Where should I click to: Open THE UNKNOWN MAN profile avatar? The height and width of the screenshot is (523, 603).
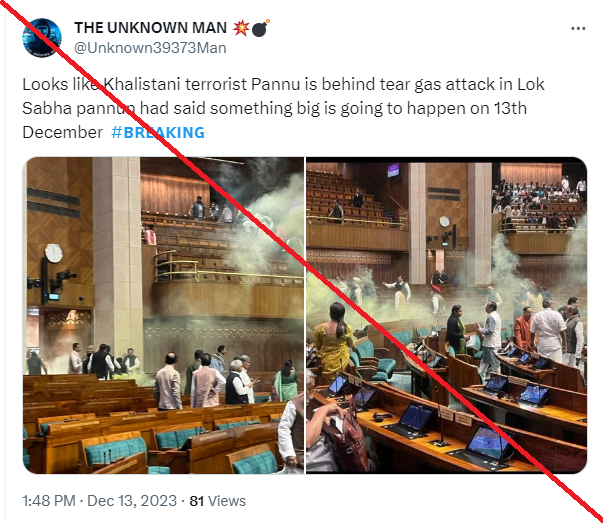tap(42, 38)
